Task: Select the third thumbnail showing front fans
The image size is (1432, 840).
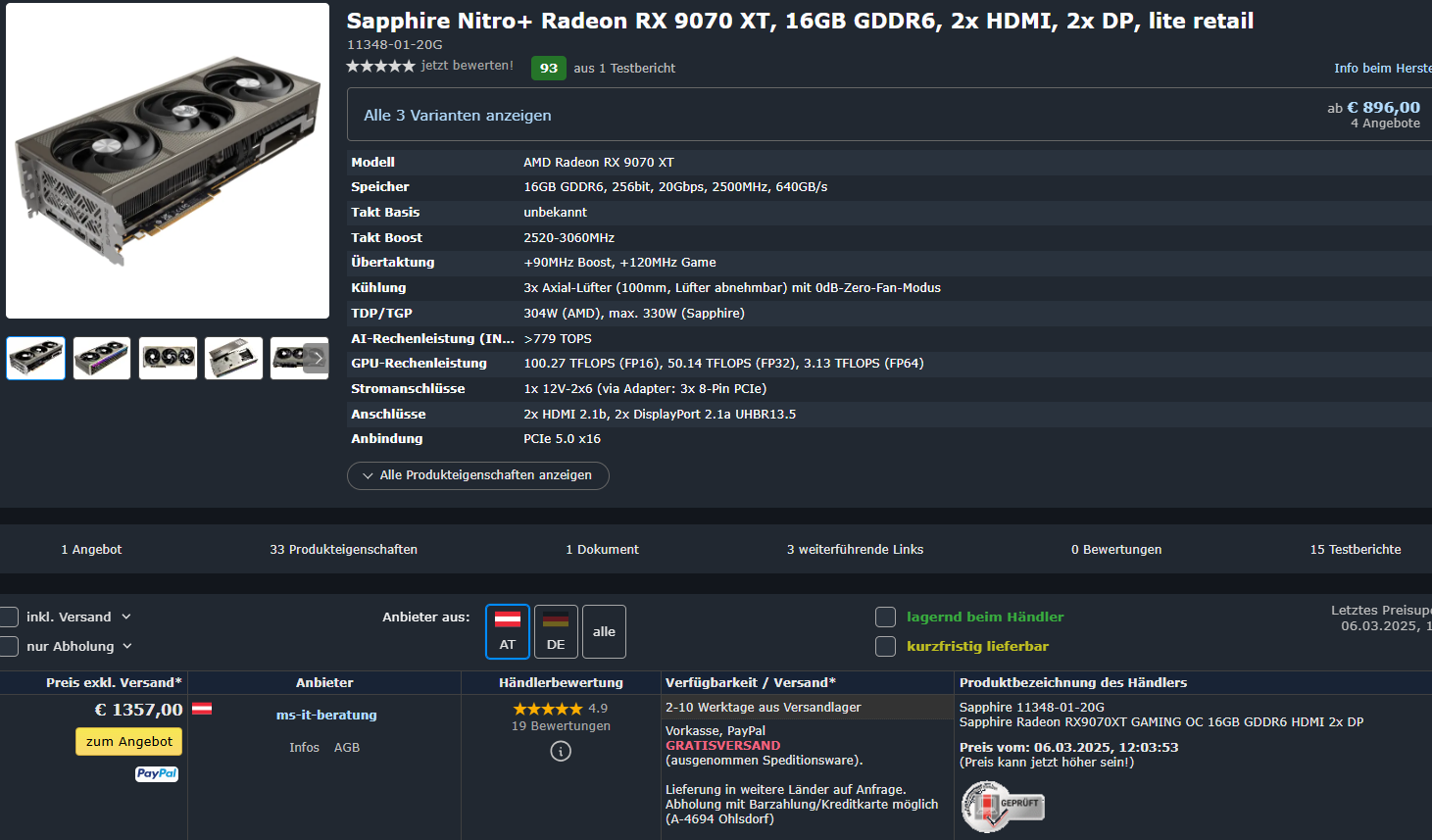Action: 168,358
